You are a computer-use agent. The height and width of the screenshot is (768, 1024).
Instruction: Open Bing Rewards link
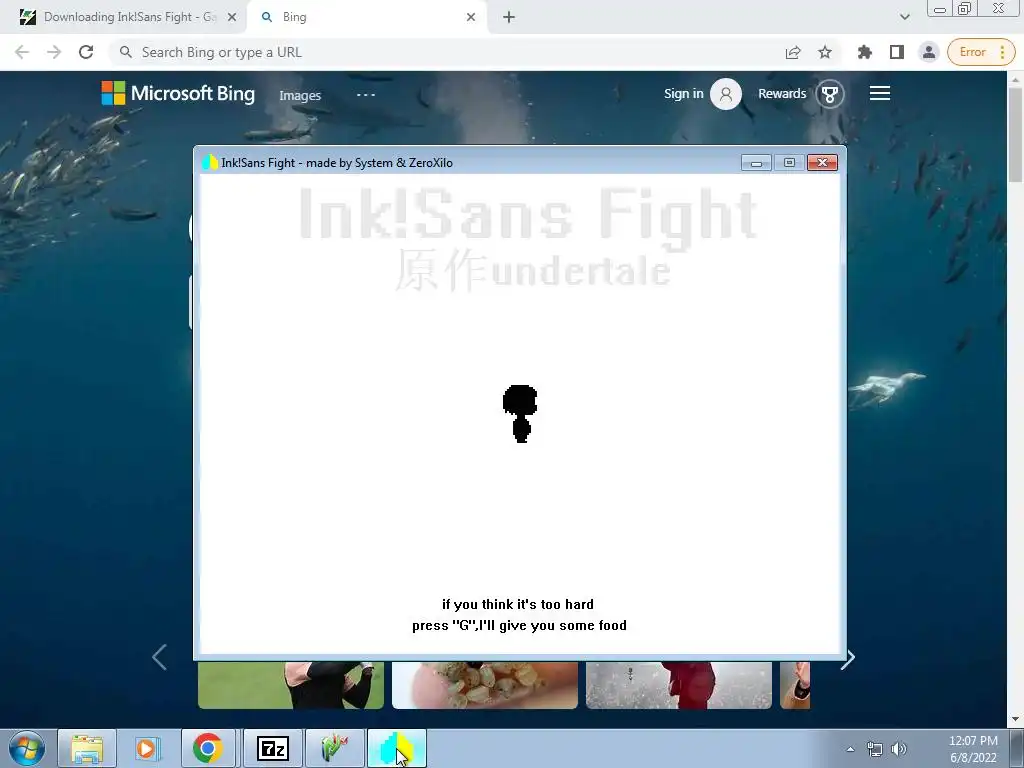[782, 93]
